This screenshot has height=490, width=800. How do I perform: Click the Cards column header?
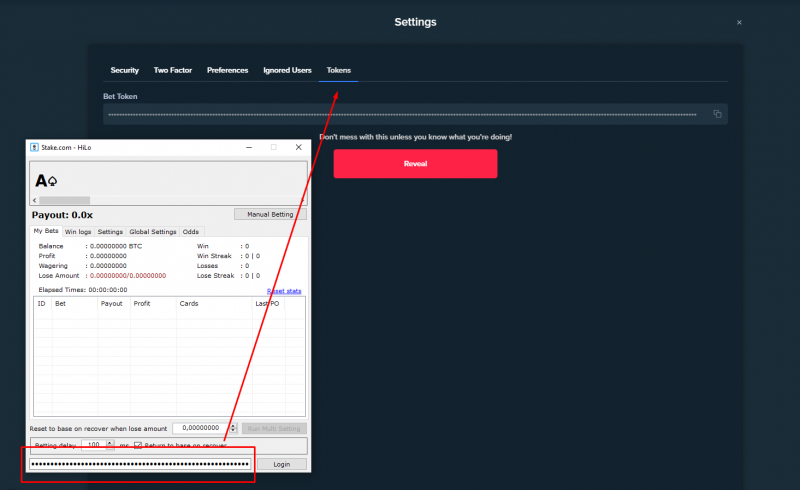(214, 304)
